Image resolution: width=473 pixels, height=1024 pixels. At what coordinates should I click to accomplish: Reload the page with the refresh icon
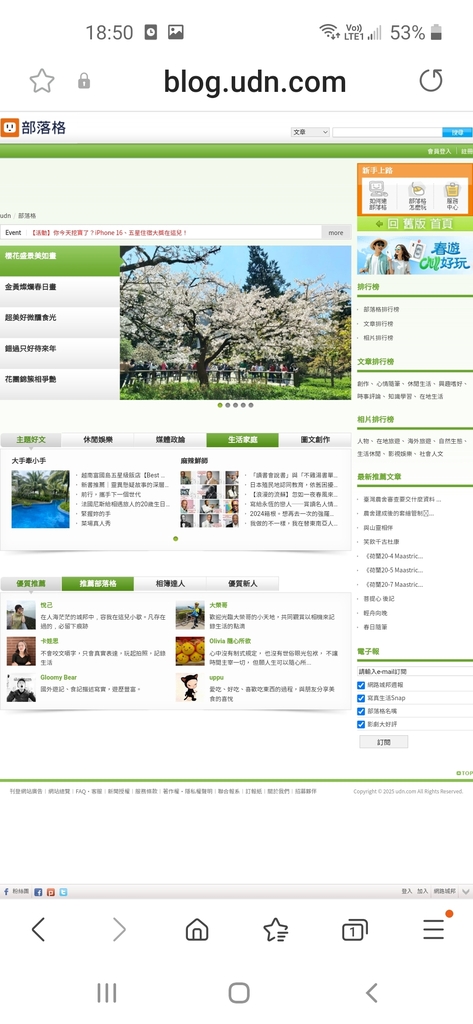pyautogui.click(x=431, y=81)
